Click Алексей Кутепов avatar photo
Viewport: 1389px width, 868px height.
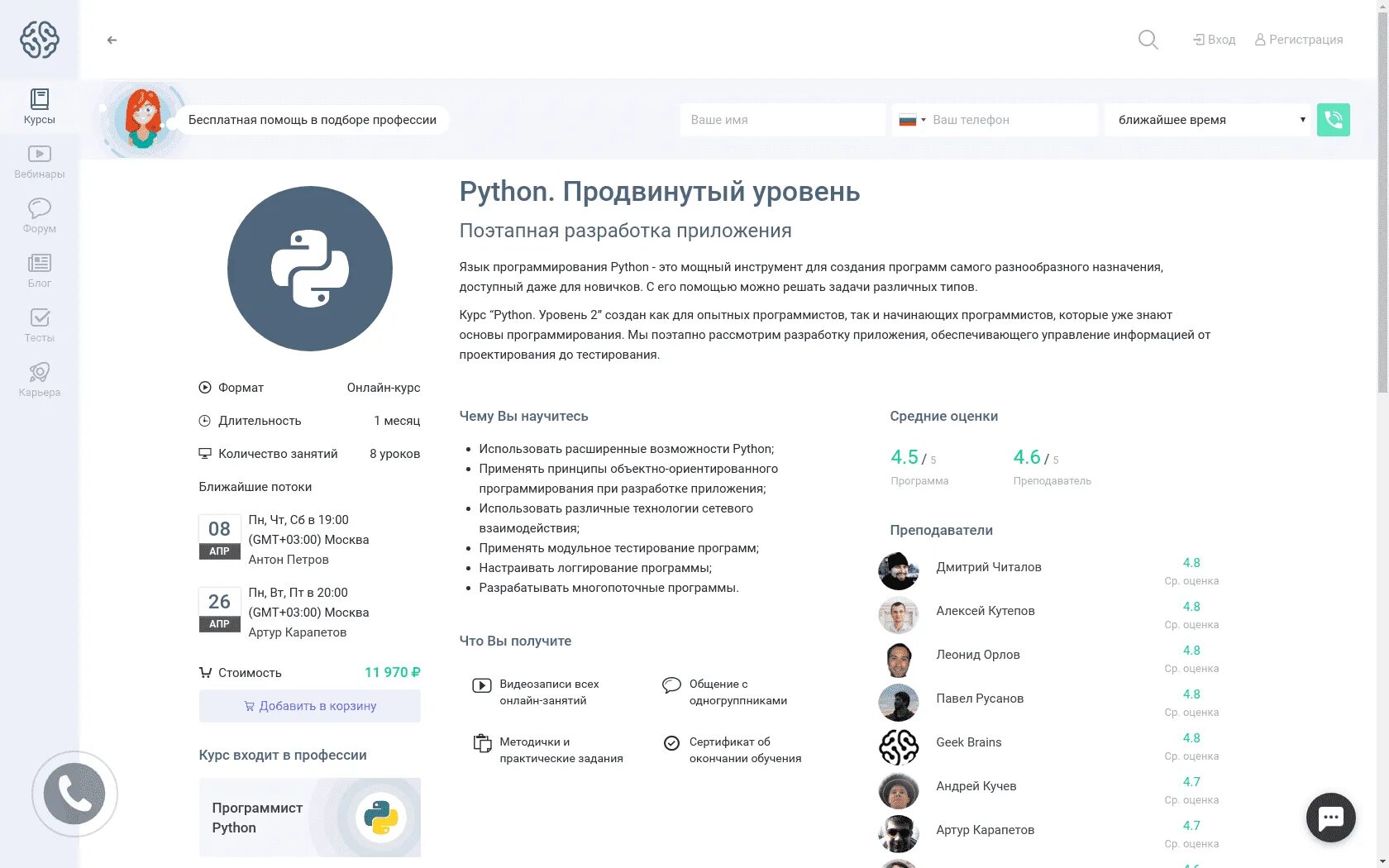(x=899, y=614)
